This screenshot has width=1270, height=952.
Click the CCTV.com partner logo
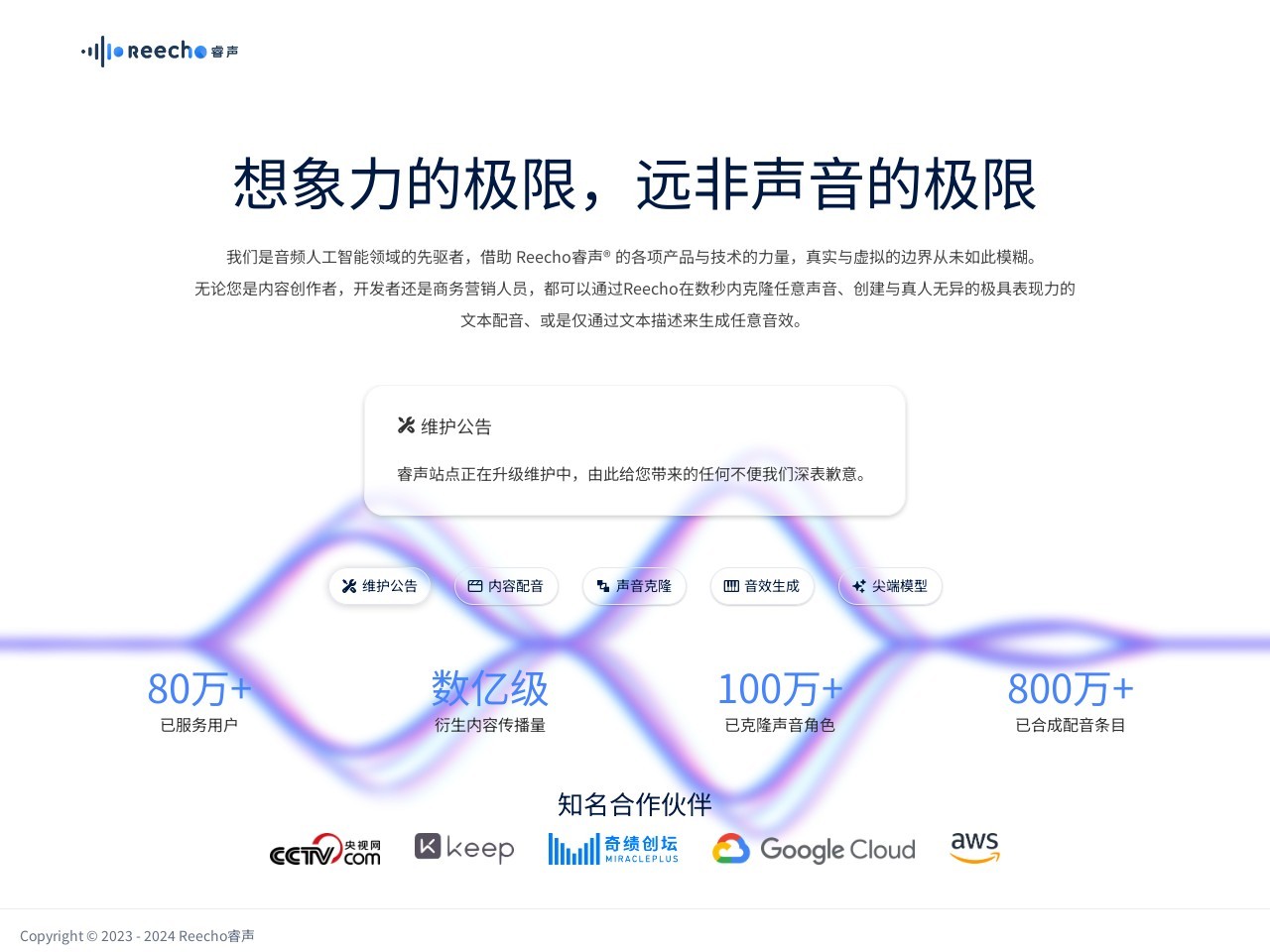325,850
